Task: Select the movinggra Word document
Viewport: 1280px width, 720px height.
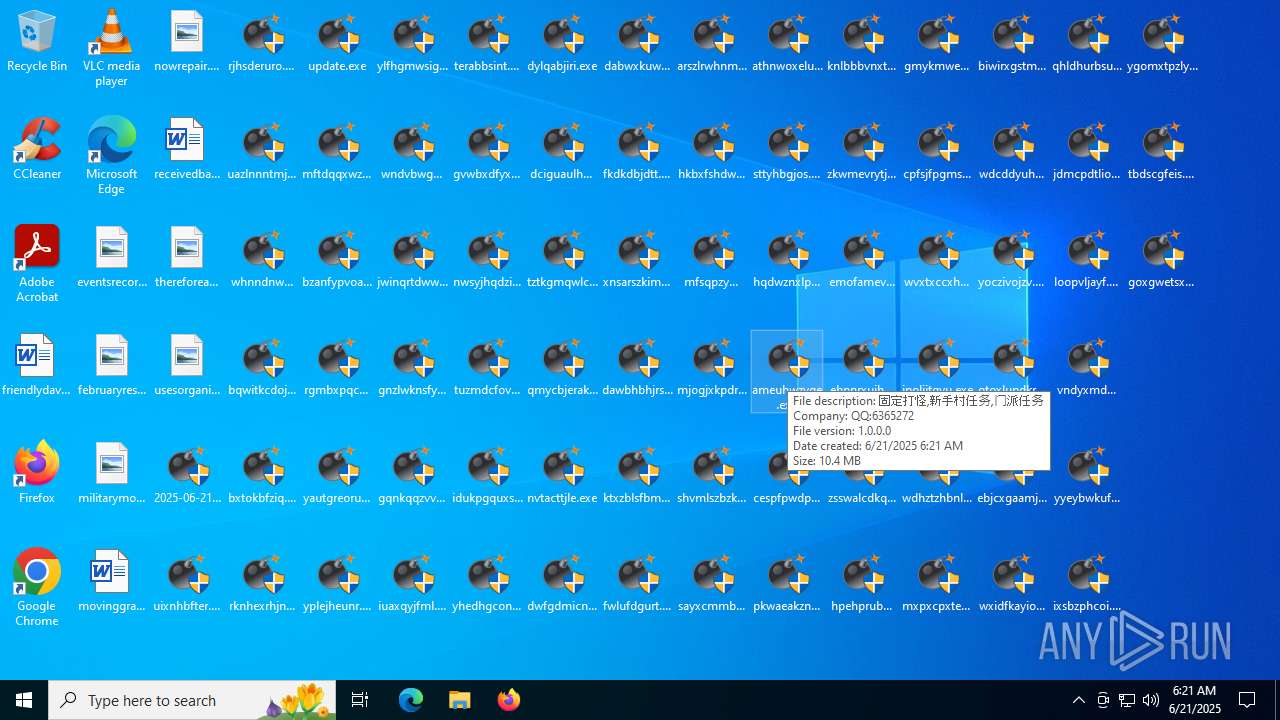Action: (111, 581)
